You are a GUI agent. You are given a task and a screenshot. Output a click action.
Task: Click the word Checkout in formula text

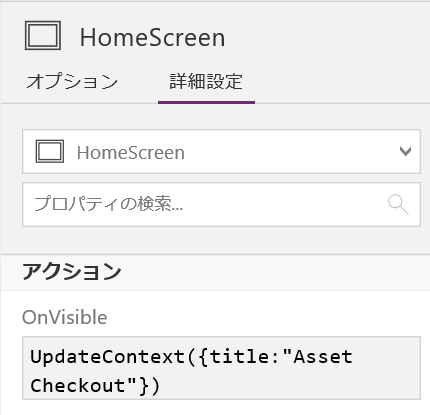[77, 385]
